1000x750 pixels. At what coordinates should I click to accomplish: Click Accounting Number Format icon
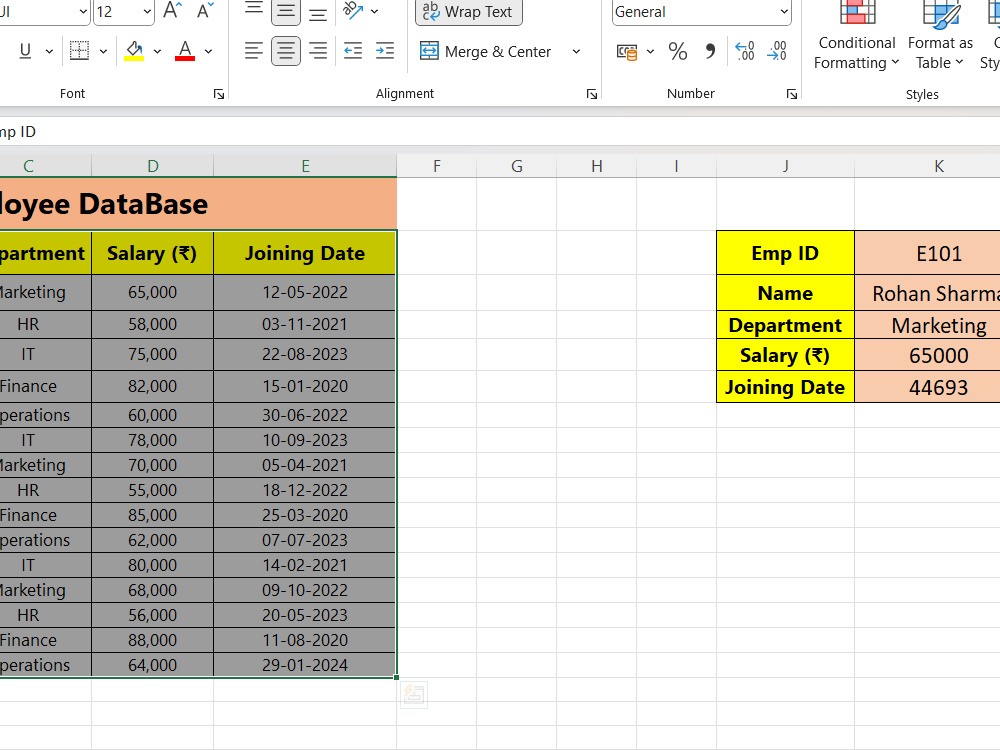coord(627,52)
